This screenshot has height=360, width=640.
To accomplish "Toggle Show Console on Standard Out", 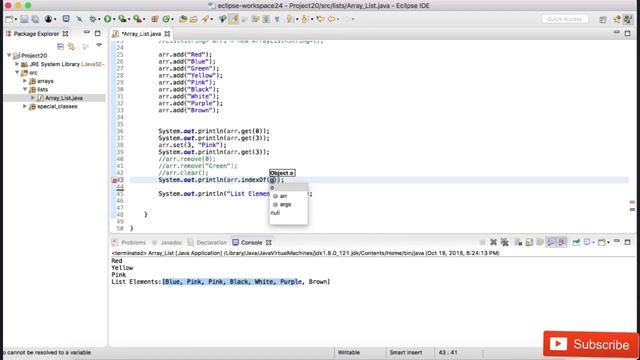I will 551,242.
